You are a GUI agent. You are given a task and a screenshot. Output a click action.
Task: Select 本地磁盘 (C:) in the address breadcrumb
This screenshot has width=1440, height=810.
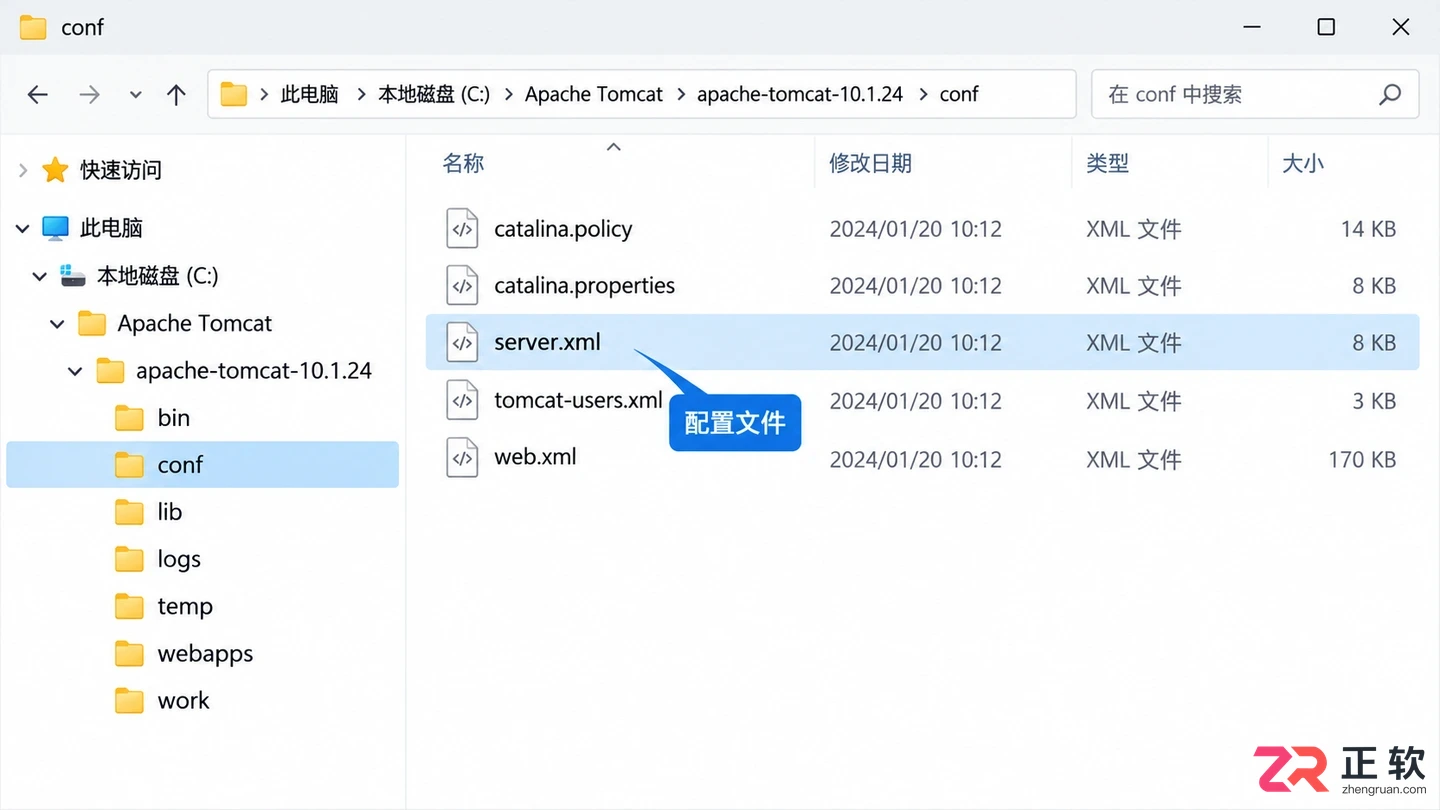pyautogui.click(x=434, y=94)
